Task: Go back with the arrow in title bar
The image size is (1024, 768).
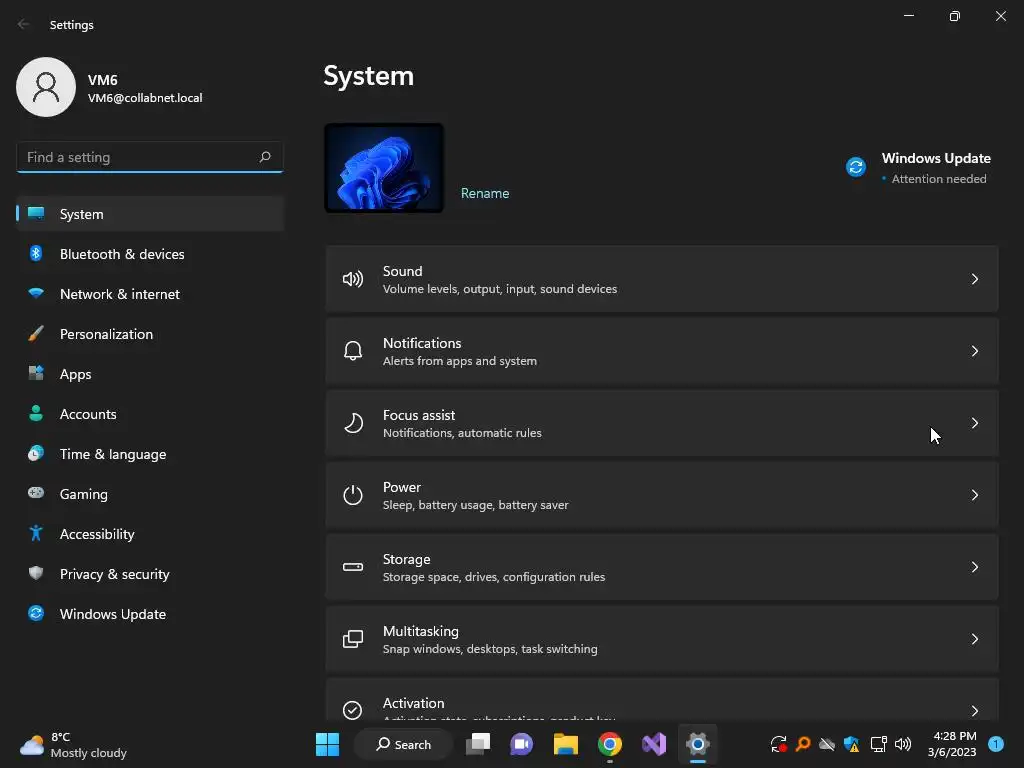Action: [x=24, y=24]
